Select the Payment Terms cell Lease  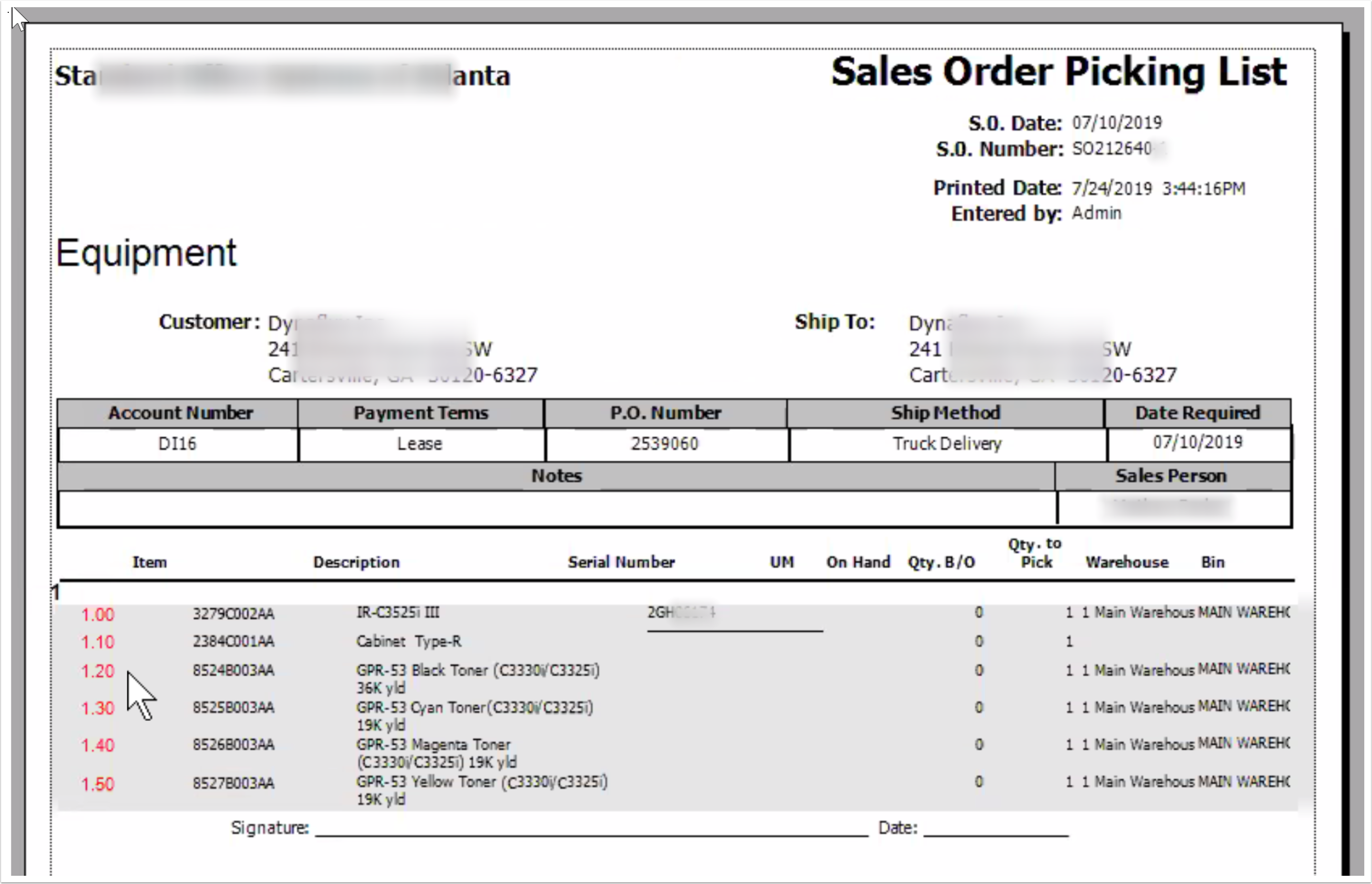420,444
